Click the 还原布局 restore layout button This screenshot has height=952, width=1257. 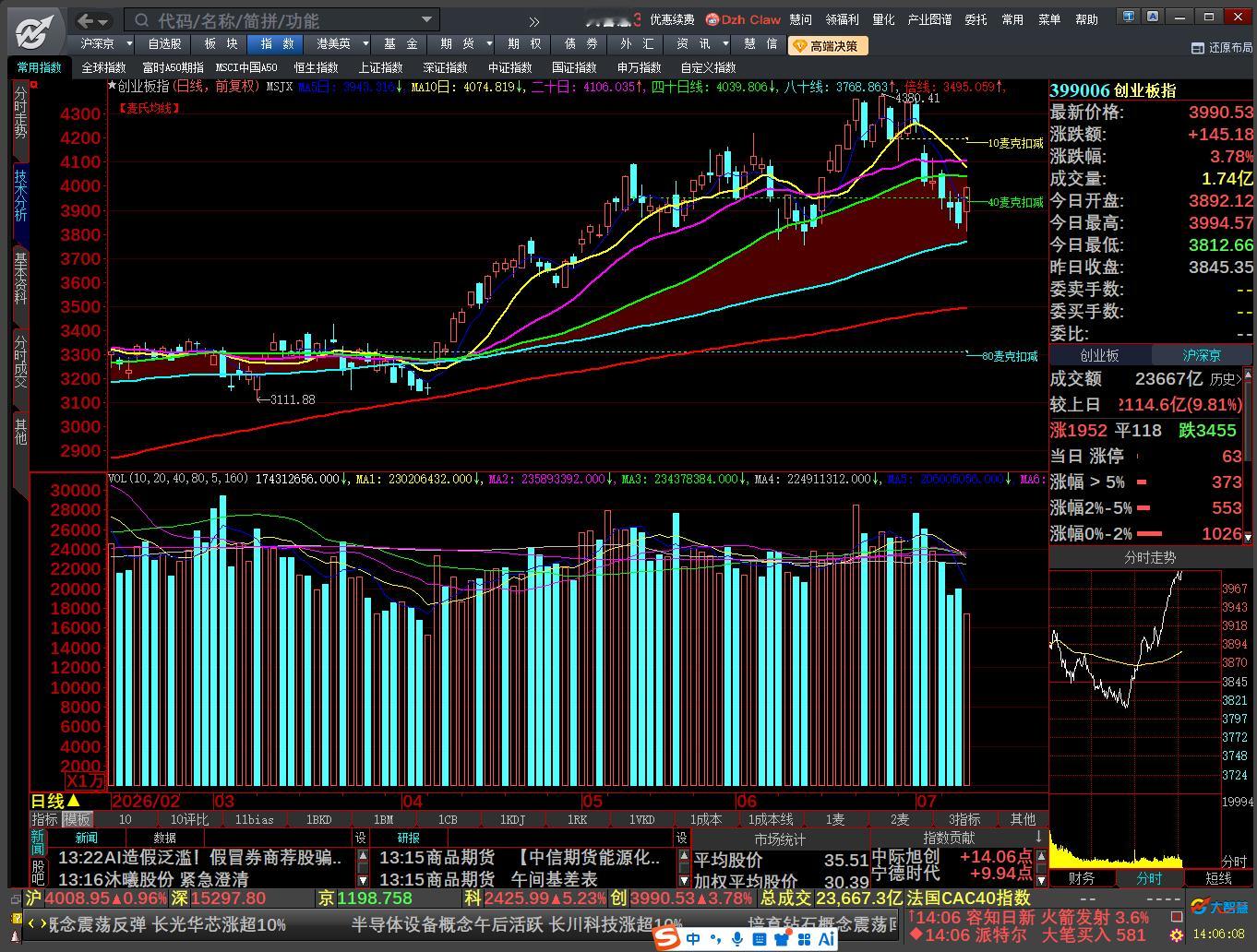tap(1222, 48)
